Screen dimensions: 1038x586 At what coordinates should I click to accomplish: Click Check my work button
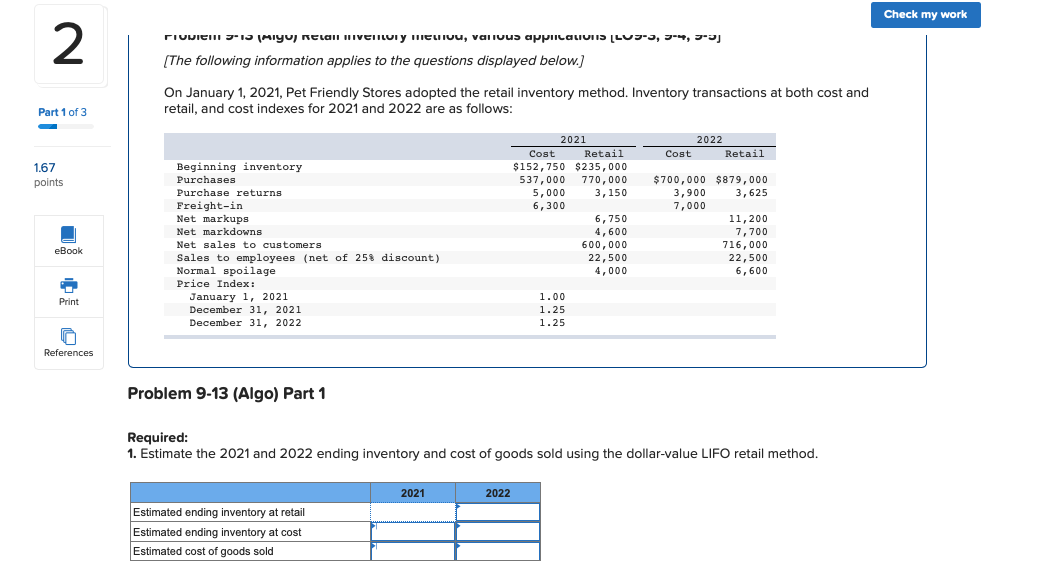(x=925, y=15)
